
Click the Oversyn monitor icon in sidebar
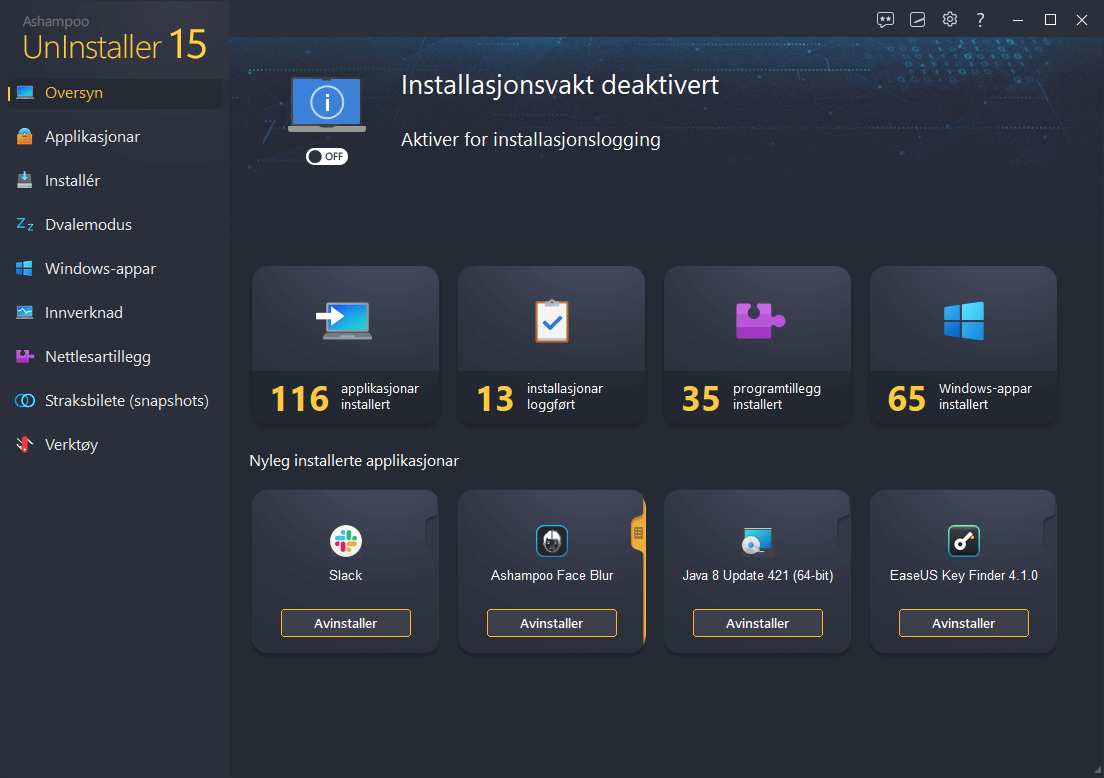(25, 93)
